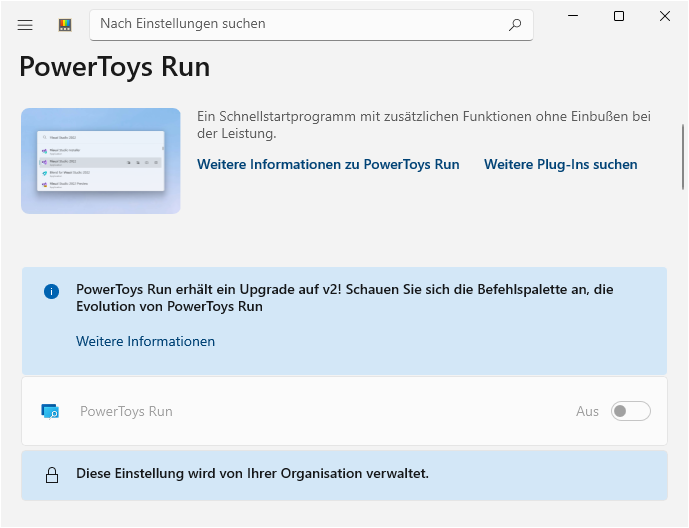The image size is (689, 528).
Task: Click the "PowerToys Run" page heading
Action: click(x=115, y=67)
